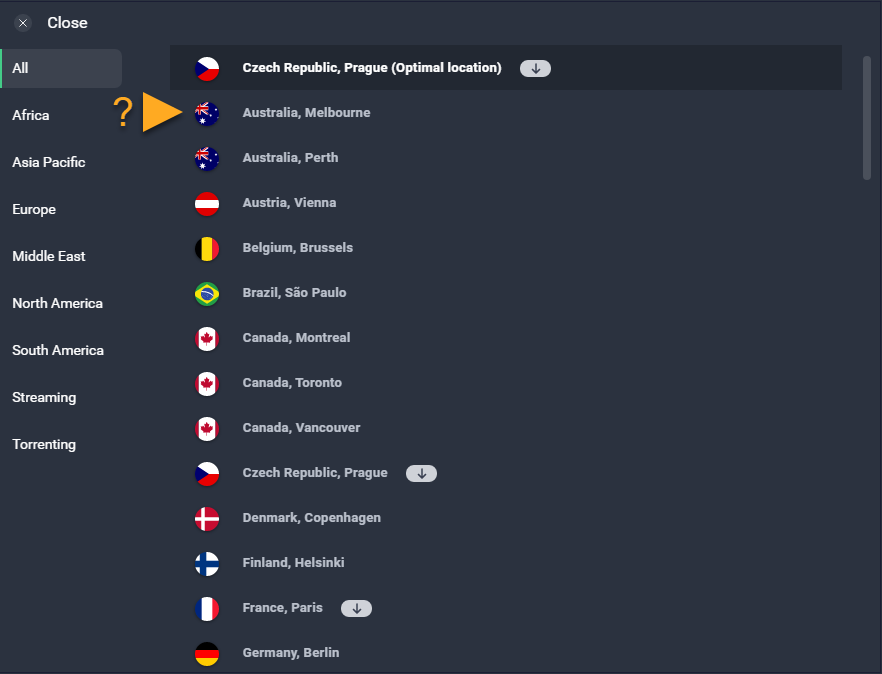Expand the Optimal location Prague arrow badge
The image size is (882, 674).
[x=535, y=69]
